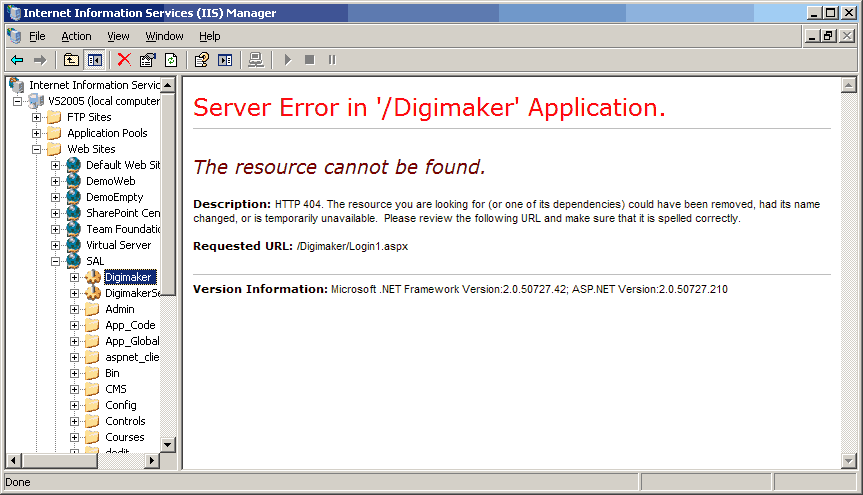The height and width of the screenshot is (495, 863).
Task: Click the Refresh toolbar icon
Action: pyautogui.click(x=171, y=60)
